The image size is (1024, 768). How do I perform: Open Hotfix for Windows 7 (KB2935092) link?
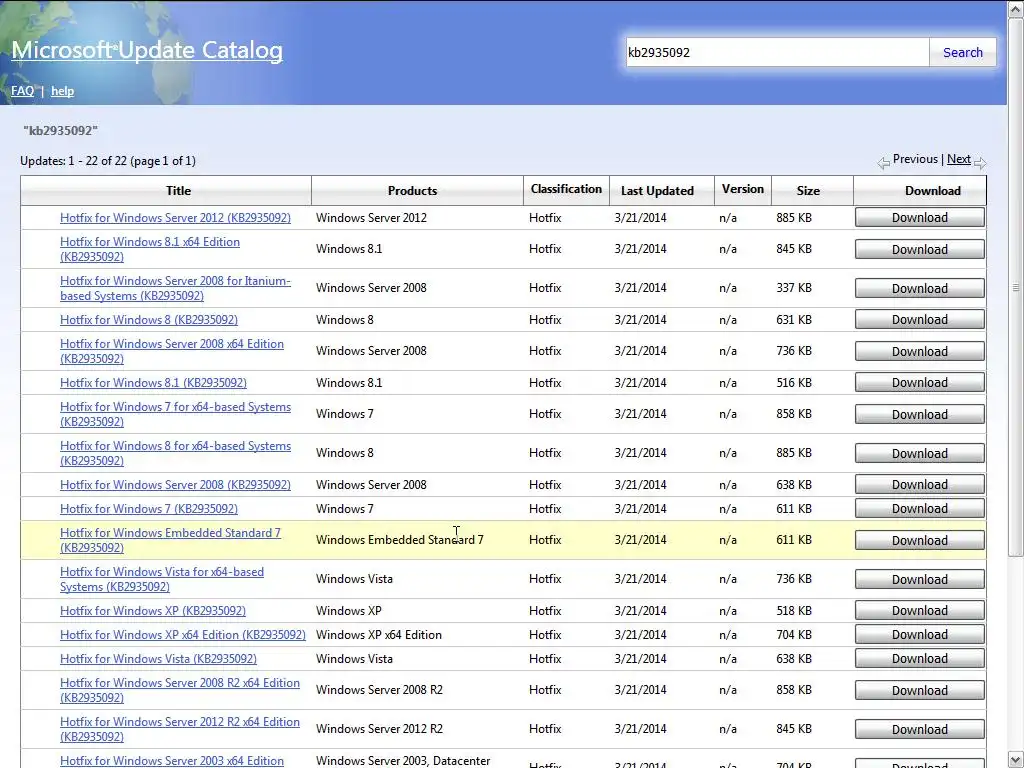[x=149, y=509]
